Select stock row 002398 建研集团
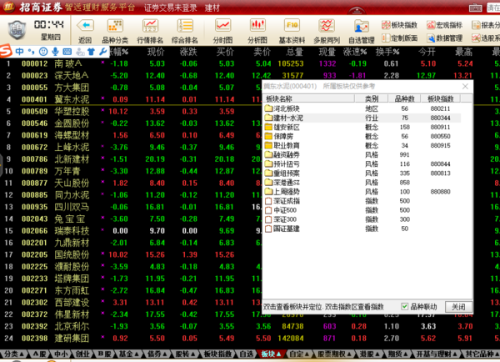Image resolution: width=500 pixels, height=362 pixels. coord(250,338)
